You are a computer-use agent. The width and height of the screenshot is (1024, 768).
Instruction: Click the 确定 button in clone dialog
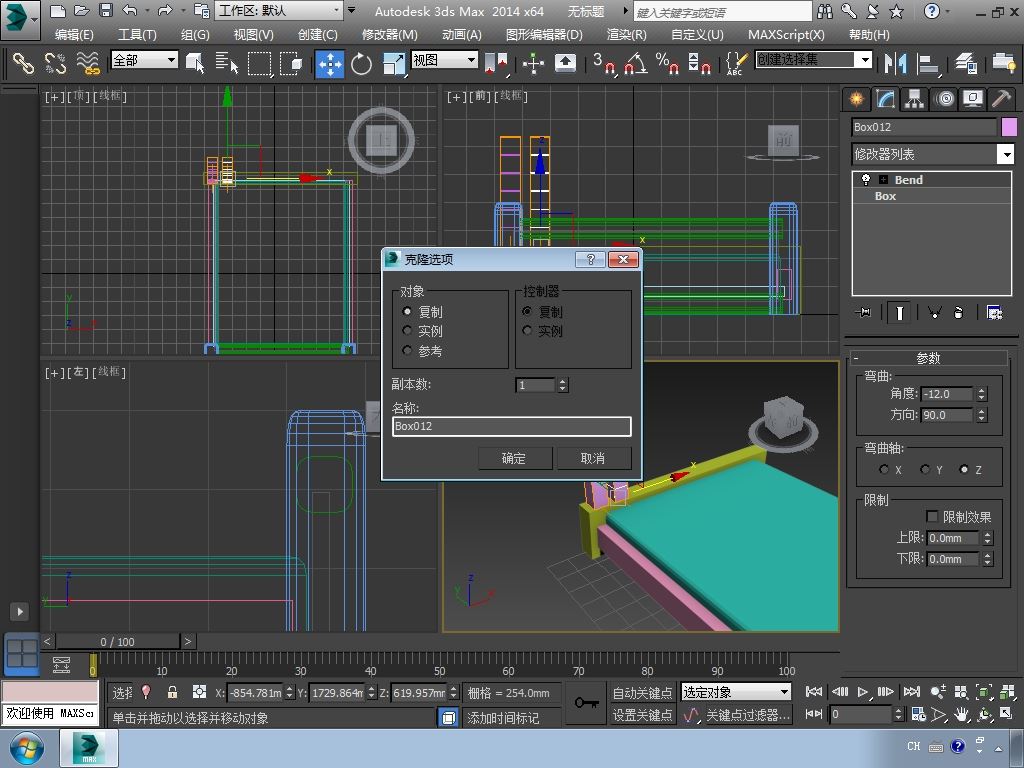pos(513,458)
